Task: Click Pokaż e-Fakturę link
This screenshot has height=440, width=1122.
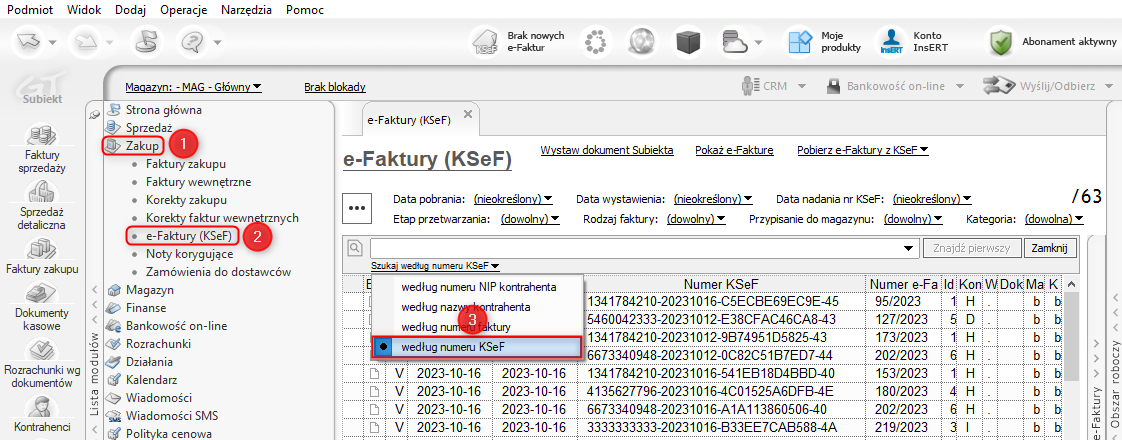Action: point(735,150)
